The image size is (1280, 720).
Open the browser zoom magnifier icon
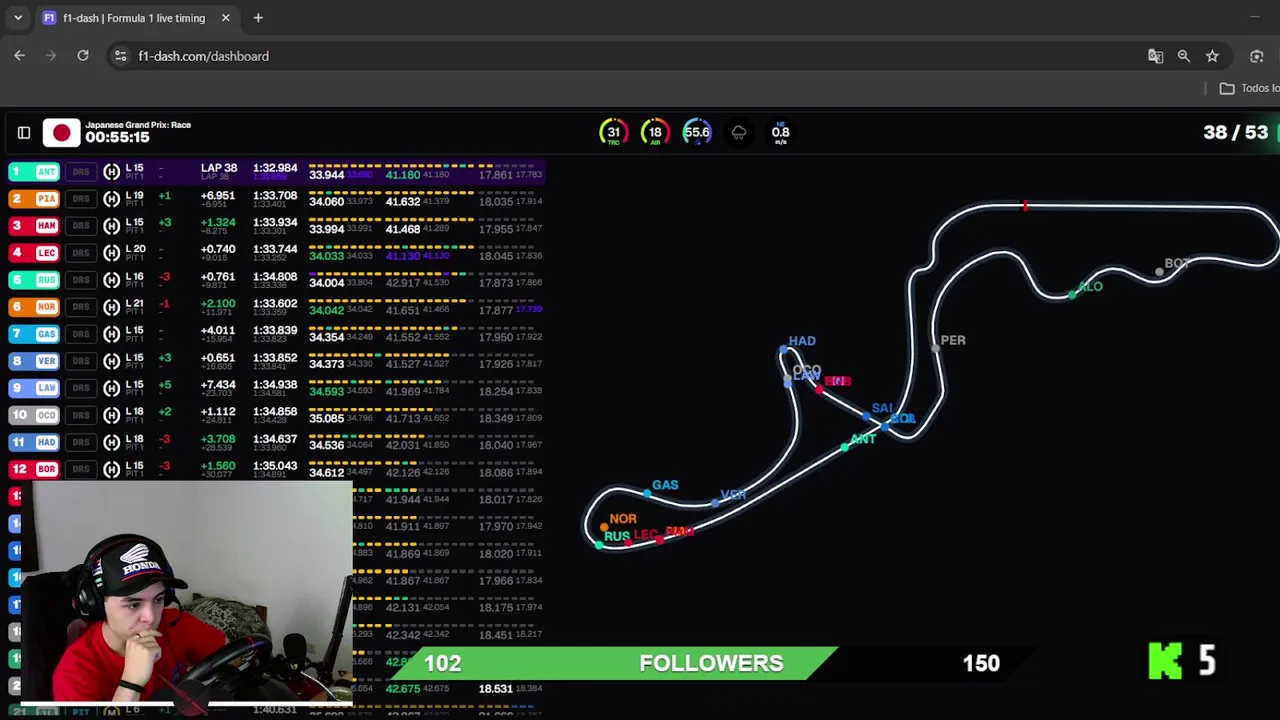[x=1184, y=56]
